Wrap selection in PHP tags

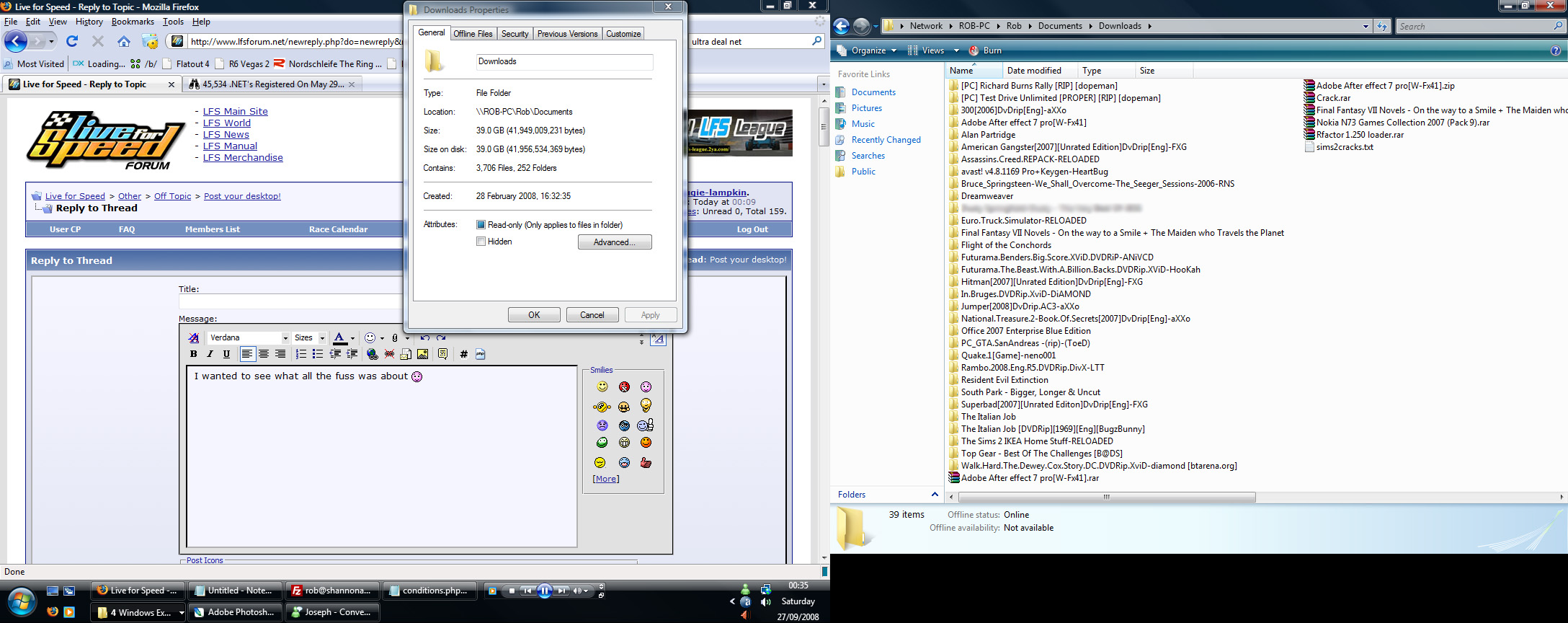tap(481, 354)
